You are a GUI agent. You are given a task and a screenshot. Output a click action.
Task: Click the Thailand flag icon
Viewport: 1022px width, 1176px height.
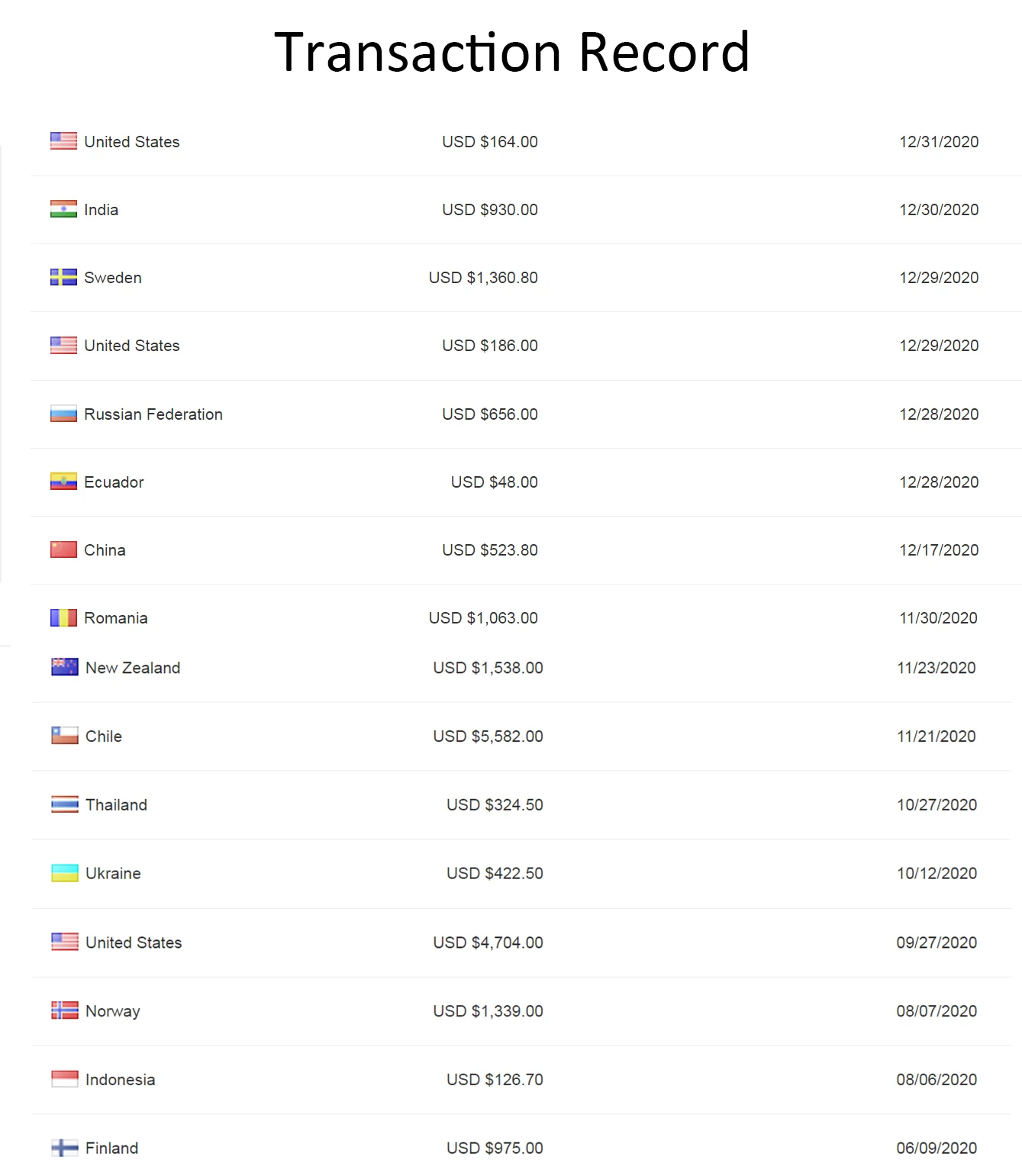[x=65, y=804]
